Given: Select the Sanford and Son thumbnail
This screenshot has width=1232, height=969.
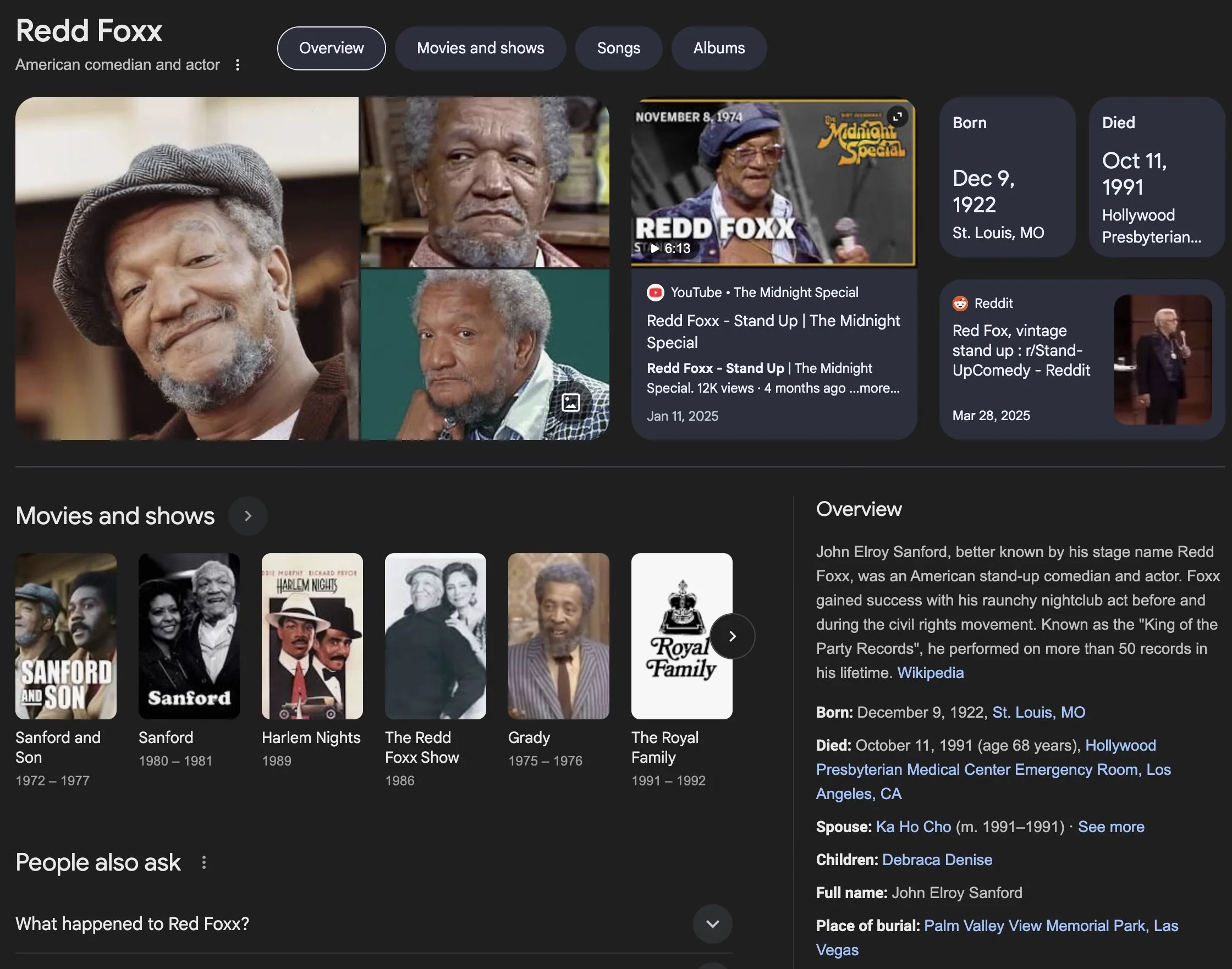Looking at the screenshot, I should pyautogui.click(x=66, y=636).
